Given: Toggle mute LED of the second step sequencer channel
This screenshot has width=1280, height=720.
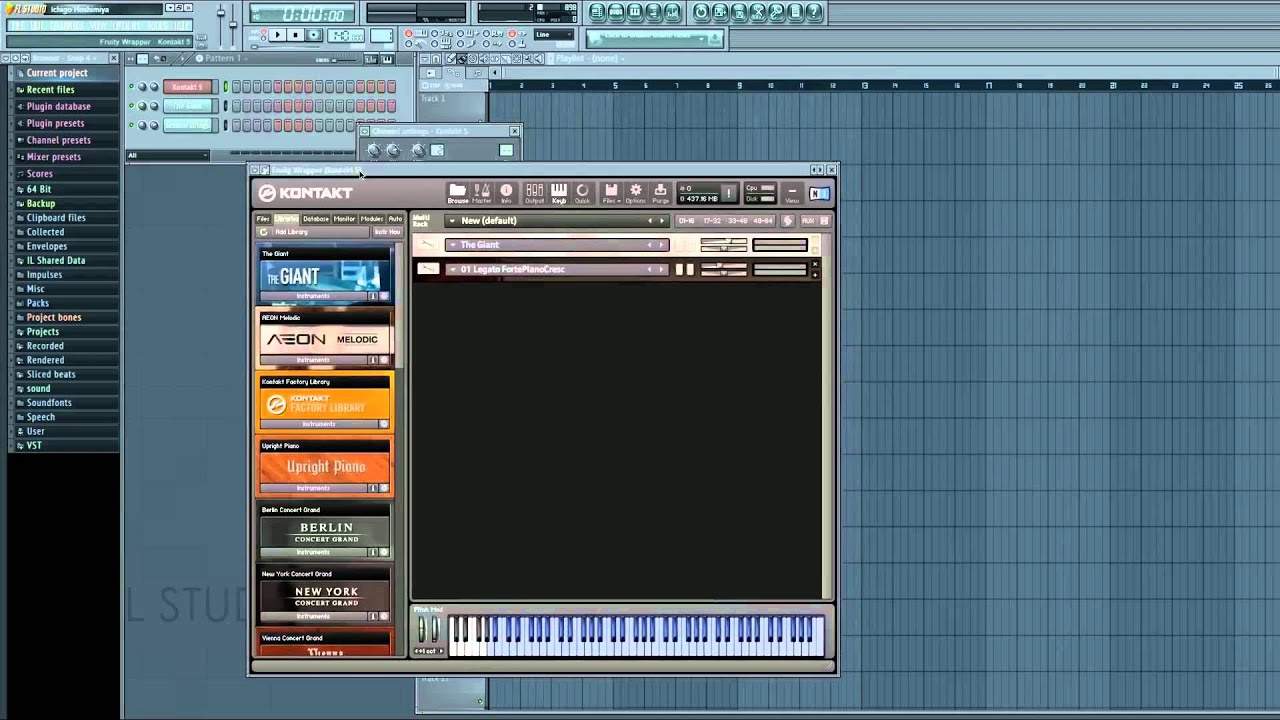Looking at the screenshot, I should click(131, 106).
